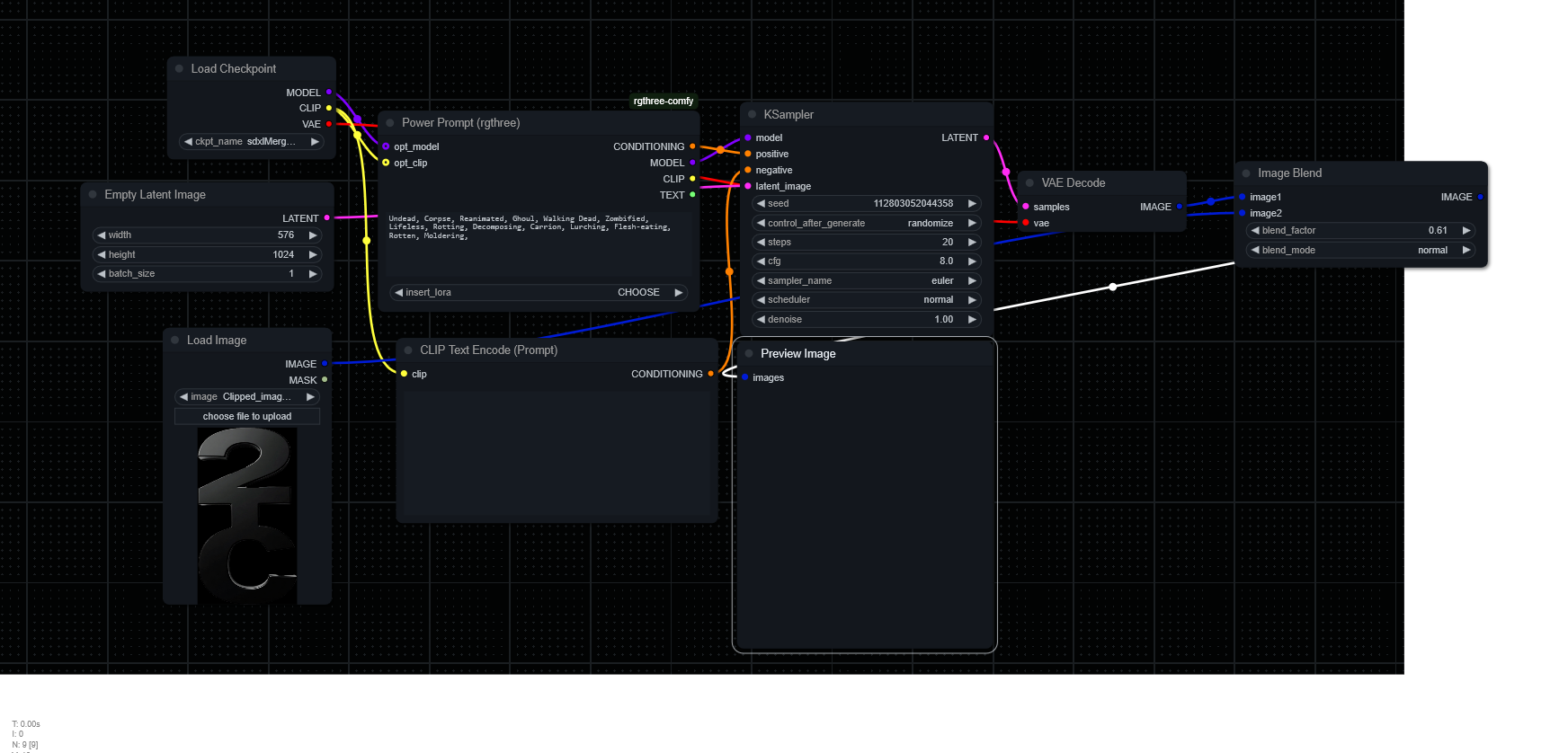
Task: Toggle collapse dot on Preview Image node
Action: [x=749, y=354]
